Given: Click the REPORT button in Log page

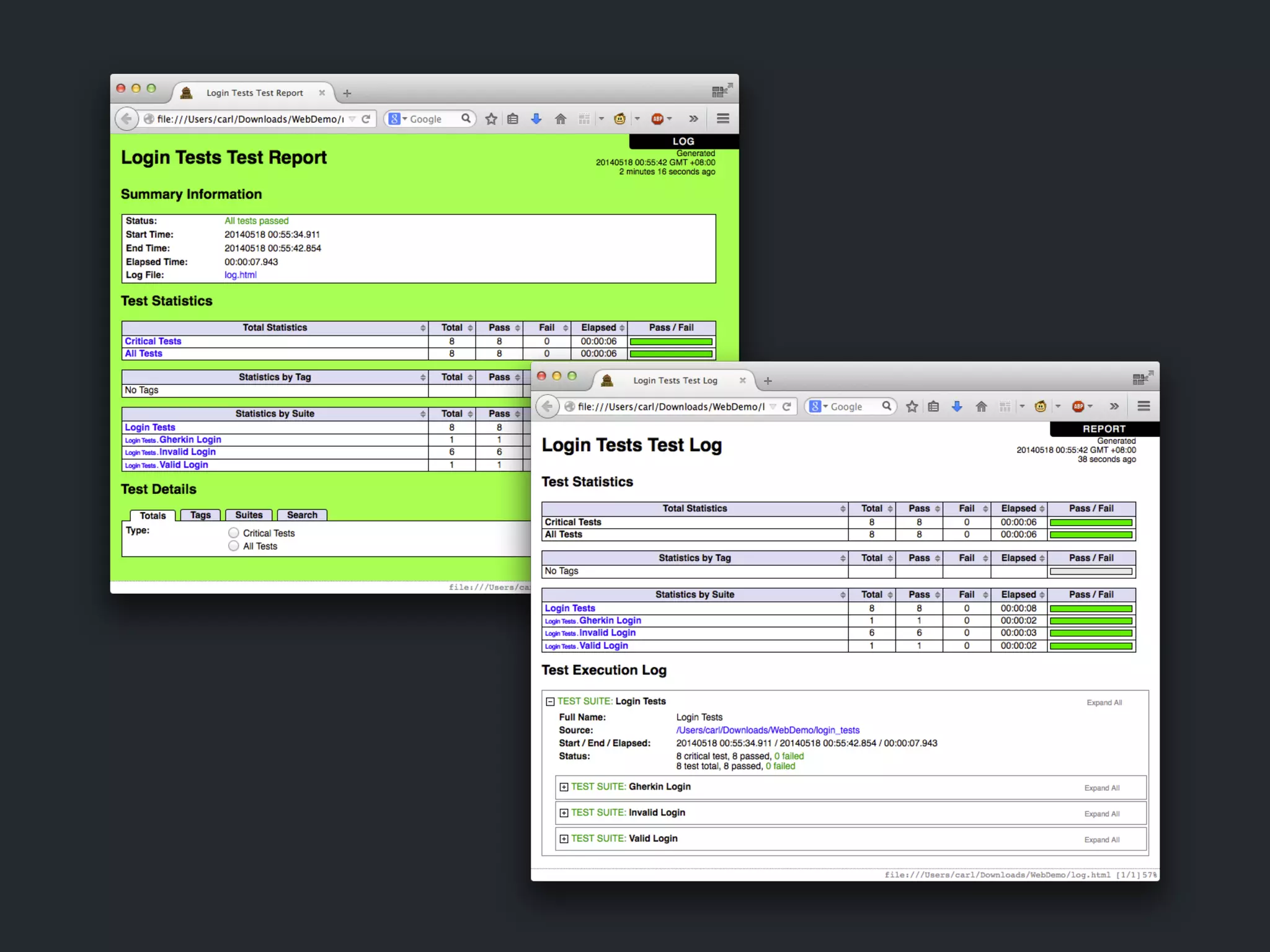Looking at the screenshot, I should point(1104,429).
